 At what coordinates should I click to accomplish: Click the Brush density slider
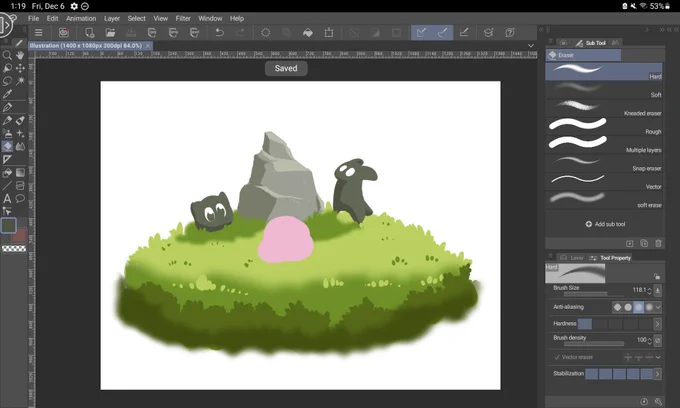point(594,344)
